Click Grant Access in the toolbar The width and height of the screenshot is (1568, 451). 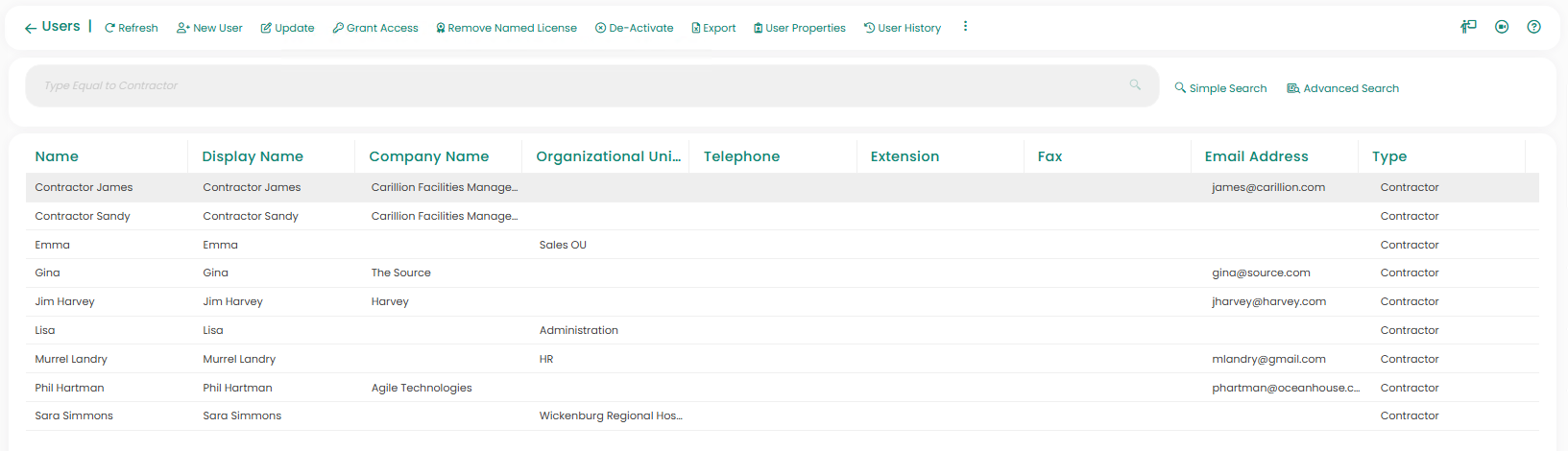[375, 28]
